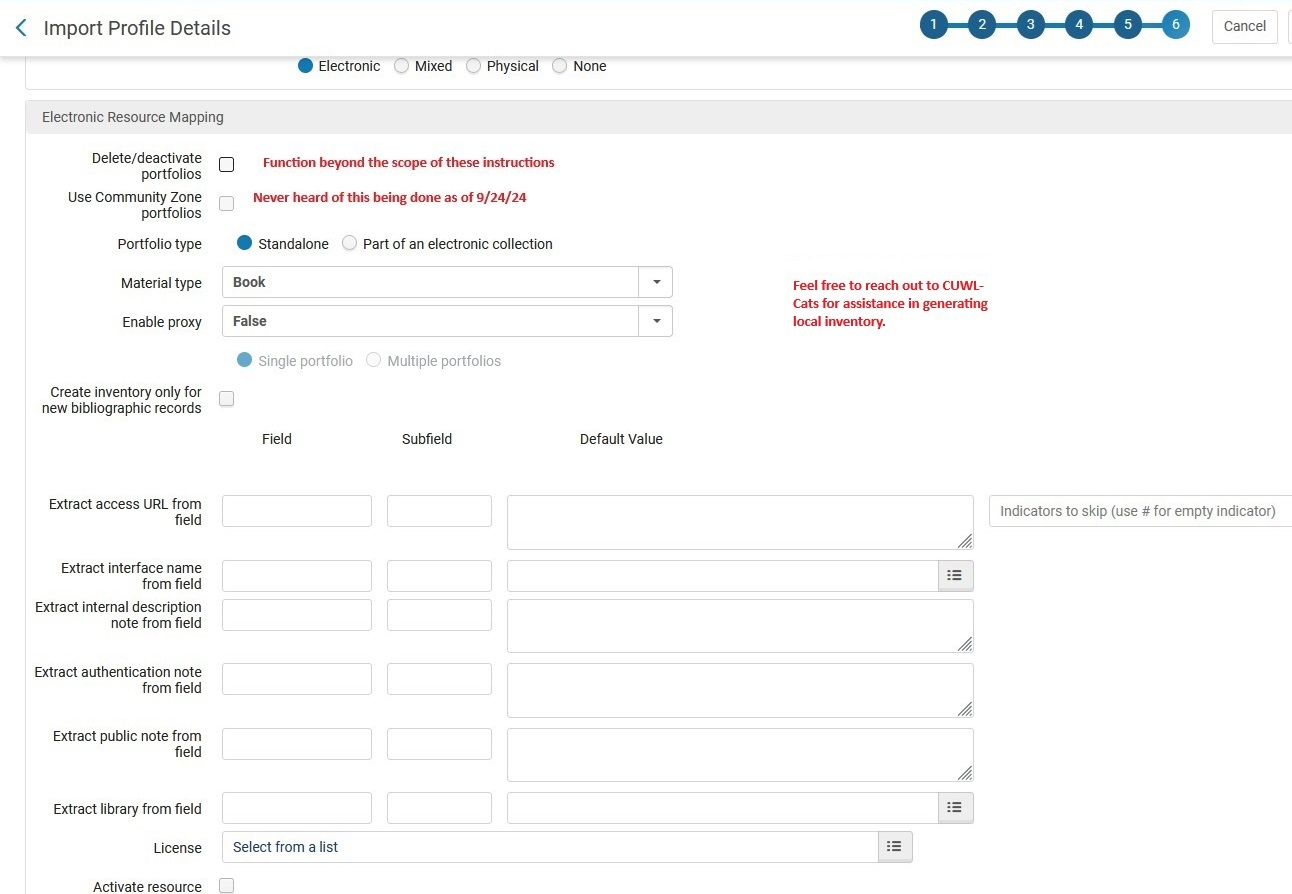Click the Electronic Resource Mapping section header
Image resolution: width=1292 pixels, height=894 pixels.
click(x=658, y=117)
